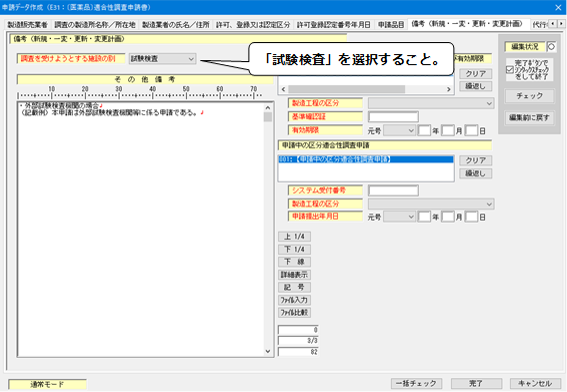Switch to the 申請品目 tab

tap(391, 25)
